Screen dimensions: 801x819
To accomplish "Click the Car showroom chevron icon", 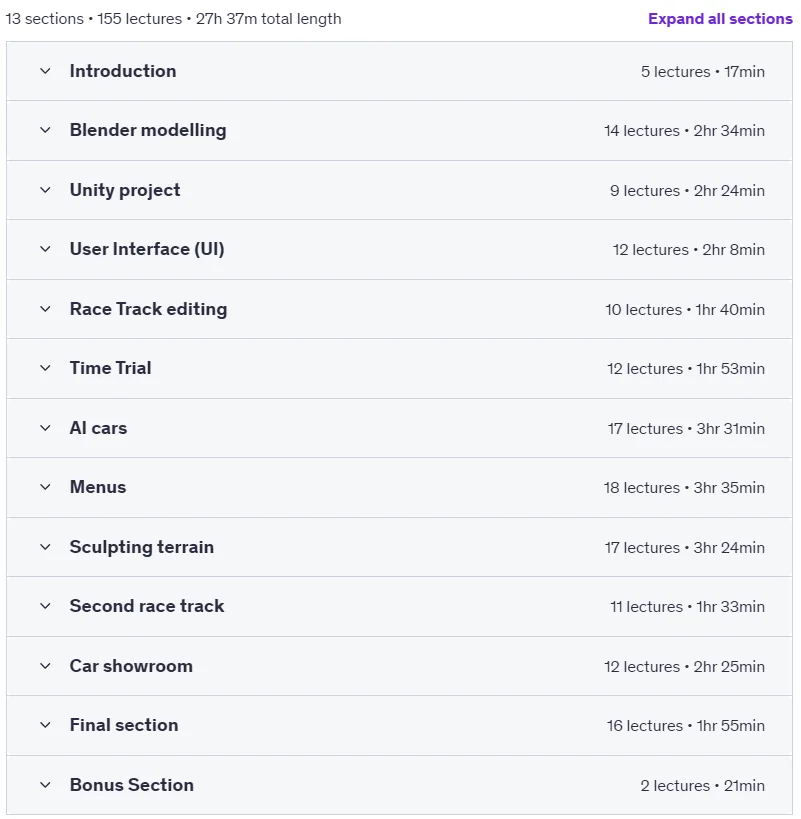I will [x=45, y=666].
